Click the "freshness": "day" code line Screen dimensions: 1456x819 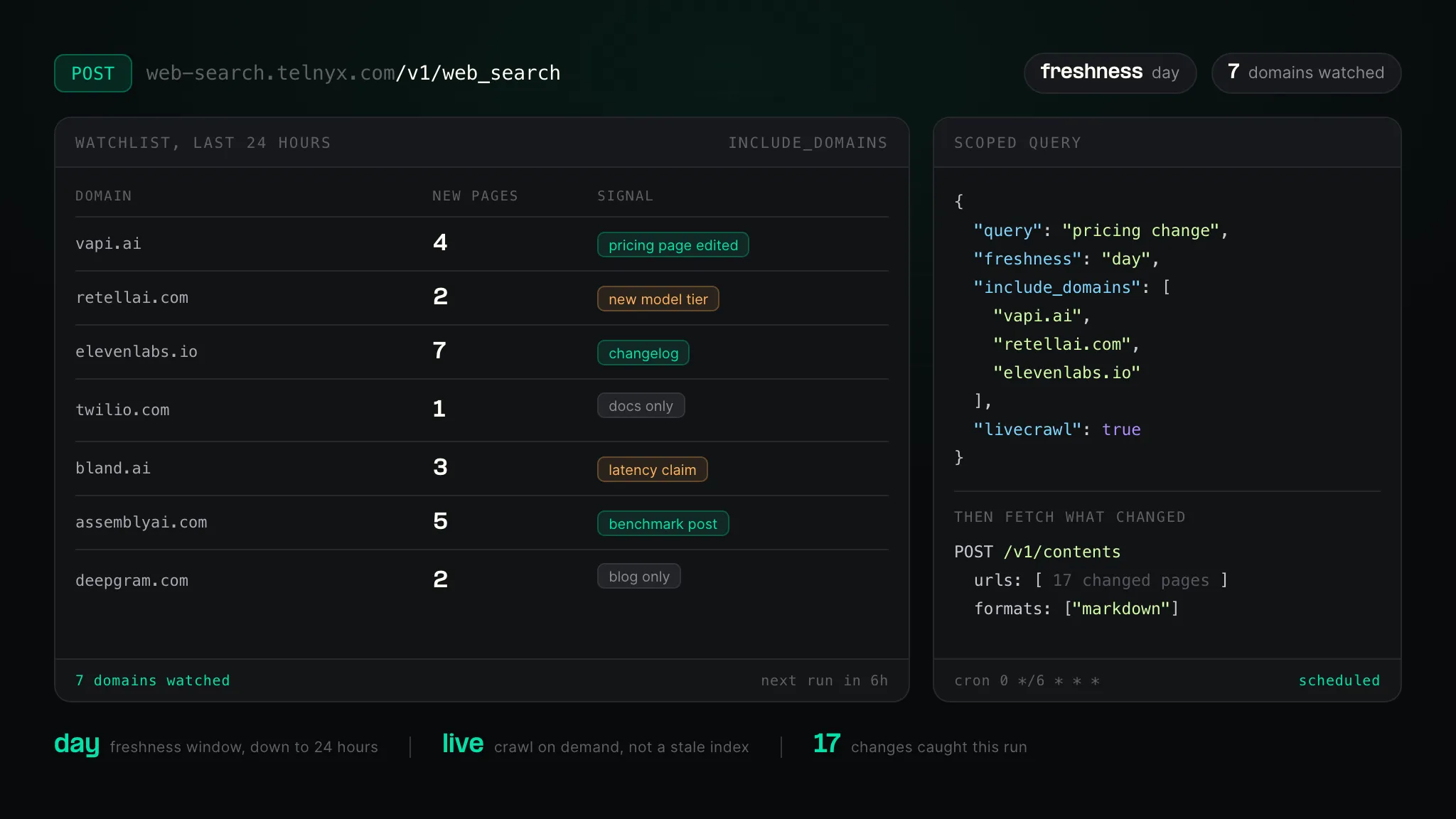click(x=1066, y=259)
